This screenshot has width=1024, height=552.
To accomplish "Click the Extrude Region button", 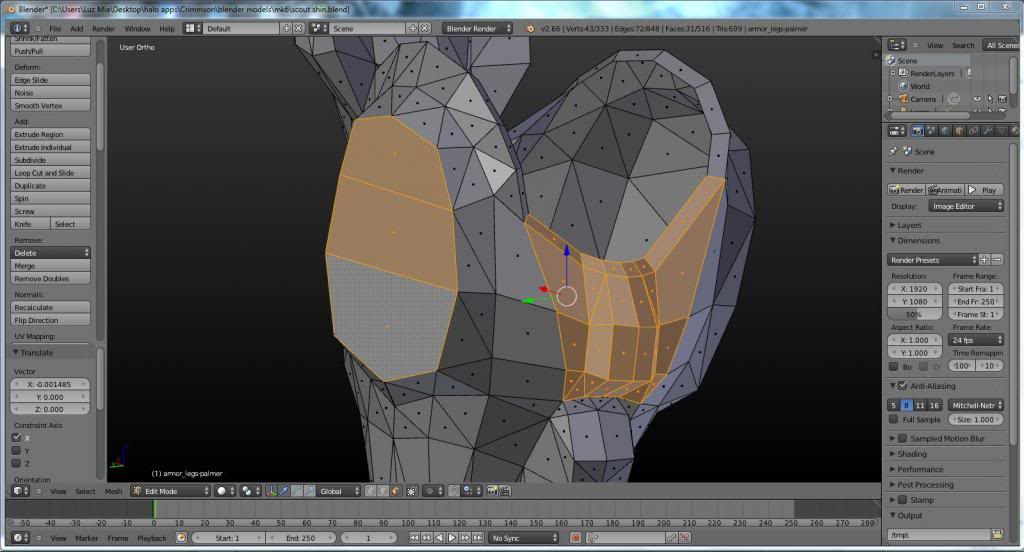I will pos(50,135).
